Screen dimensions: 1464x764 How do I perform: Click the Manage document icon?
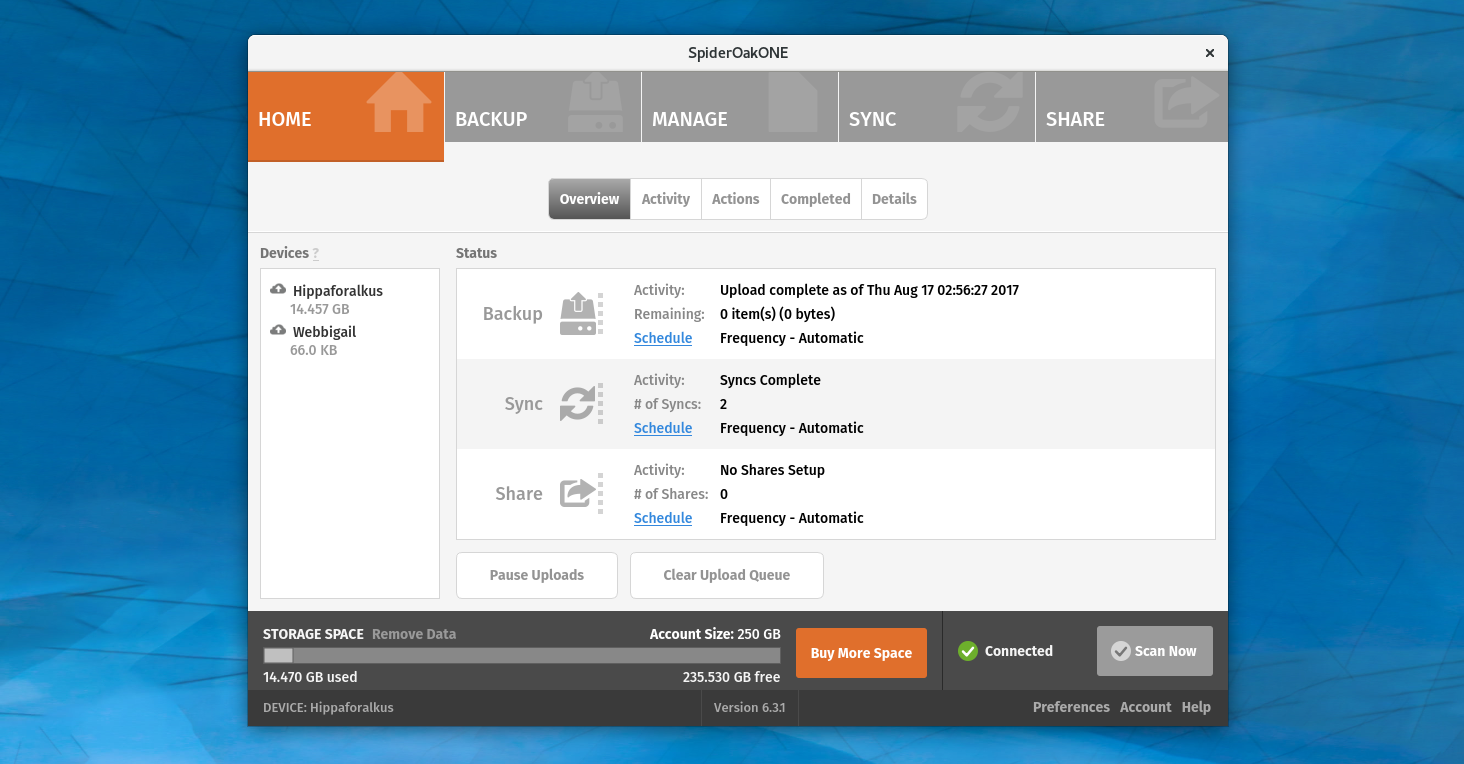click(792, 103)
